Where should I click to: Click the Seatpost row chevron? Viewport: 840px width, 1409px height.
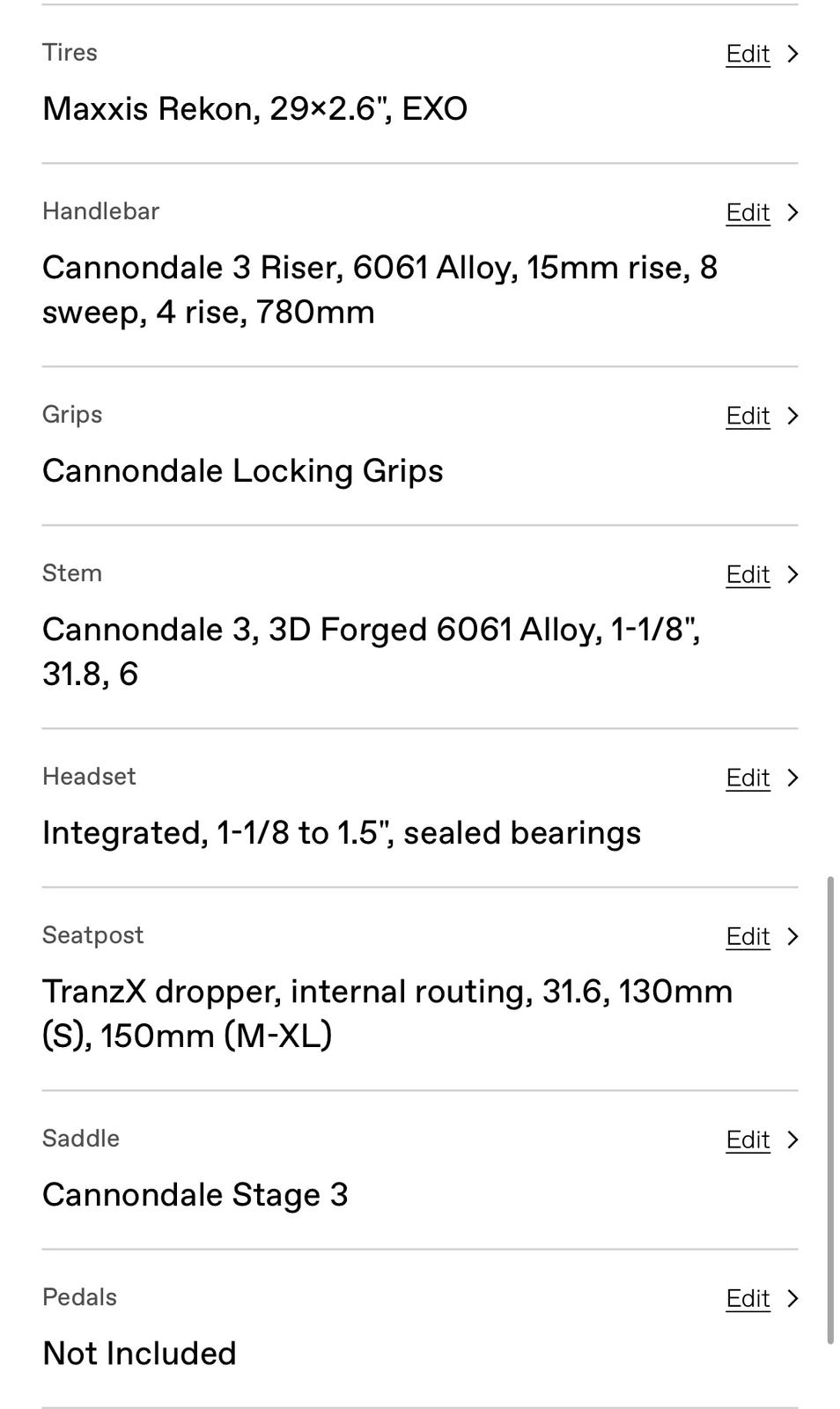(x=792, y=936)
